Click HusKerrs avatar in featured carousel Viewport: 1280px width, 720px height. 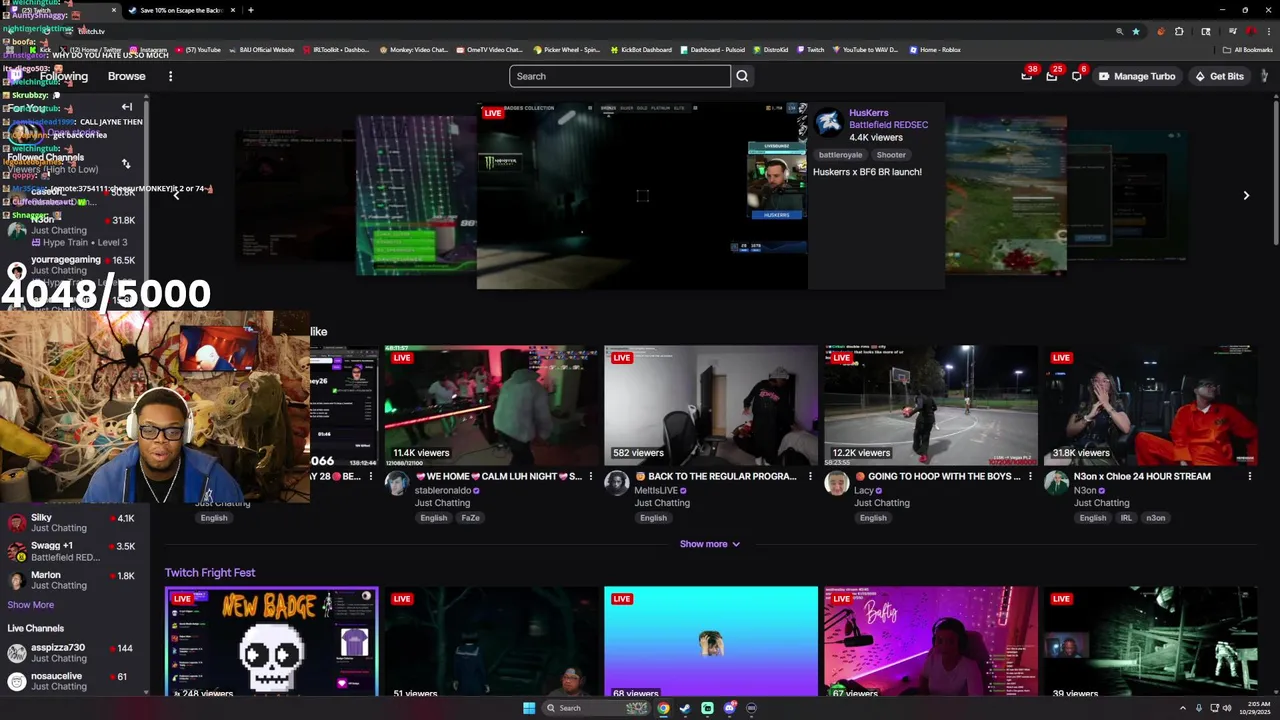coord(828,122)
